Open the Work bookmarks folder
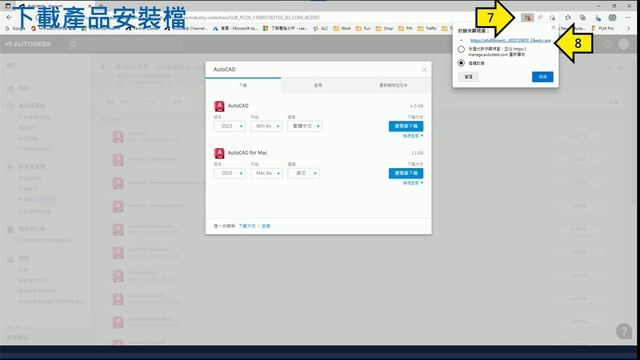640x360 pixels. coord(342,29)
